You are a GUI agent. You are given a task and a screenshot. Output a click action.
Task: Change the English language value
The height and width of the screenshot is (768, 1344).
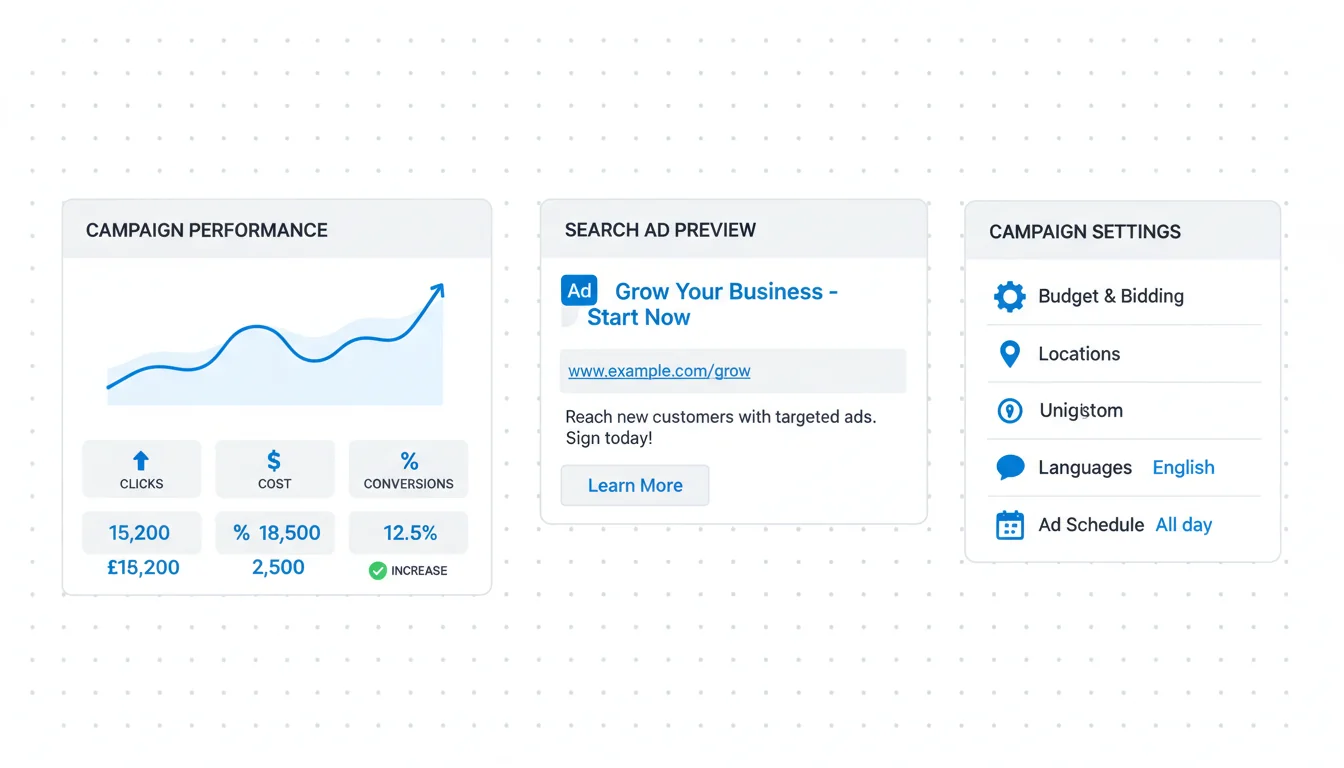(x=1183, y=467)
